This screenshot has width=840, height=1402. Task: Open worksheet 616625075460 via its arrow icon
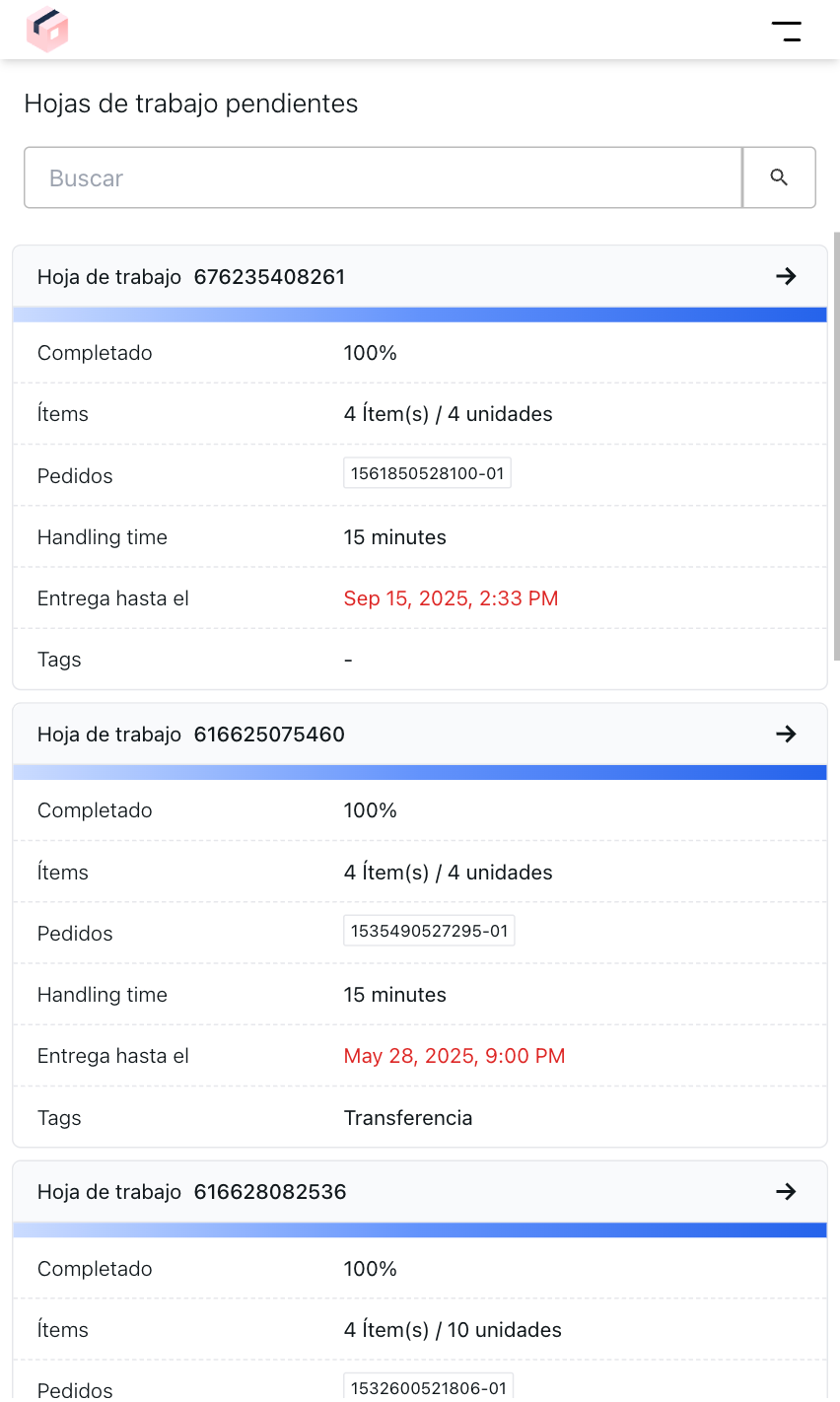[x=785, y=734]
